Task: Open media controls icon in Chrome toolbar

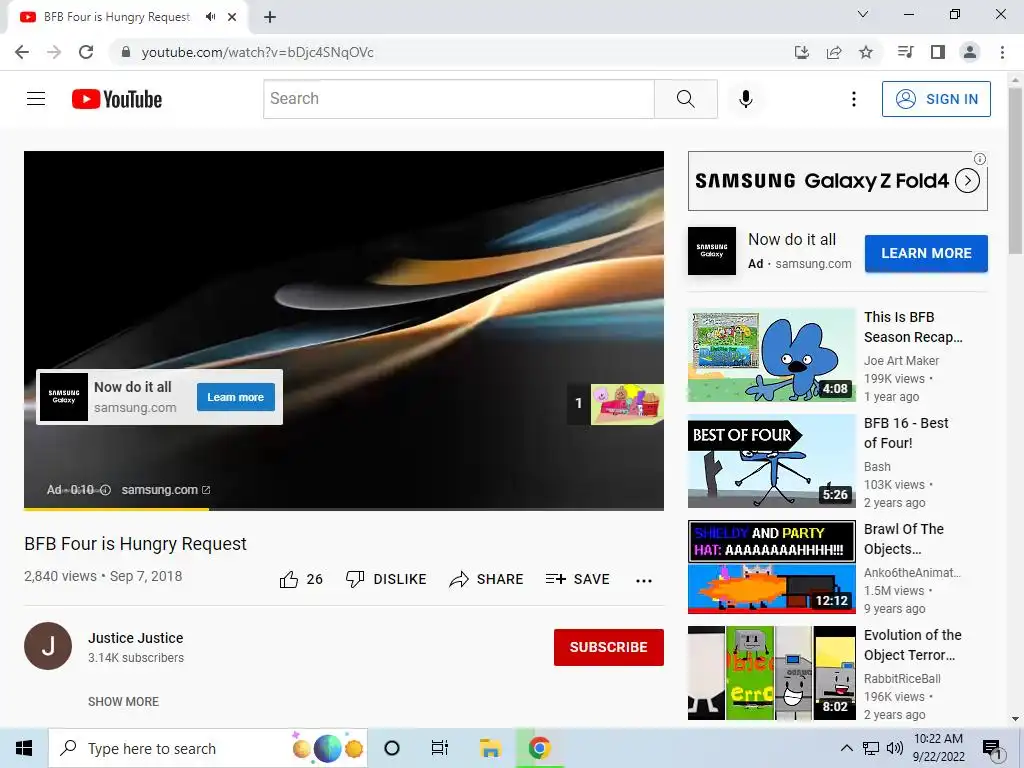Action: pos(905,52)
